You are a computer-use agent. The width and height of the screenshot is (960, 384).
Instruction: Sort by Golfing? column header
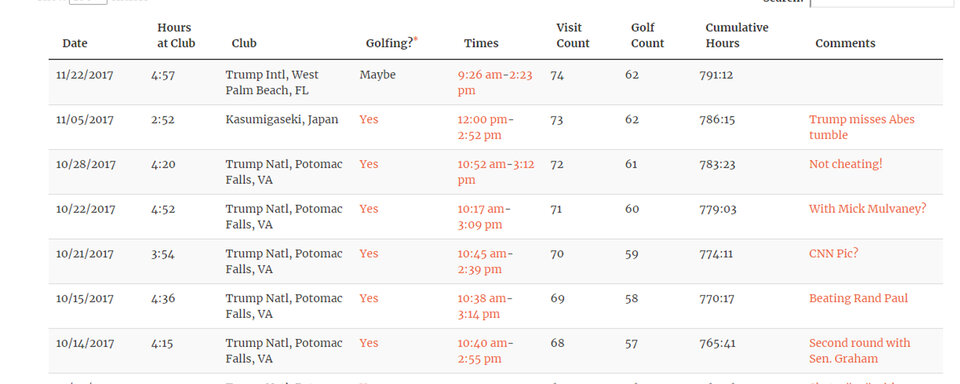pos(392,43)
